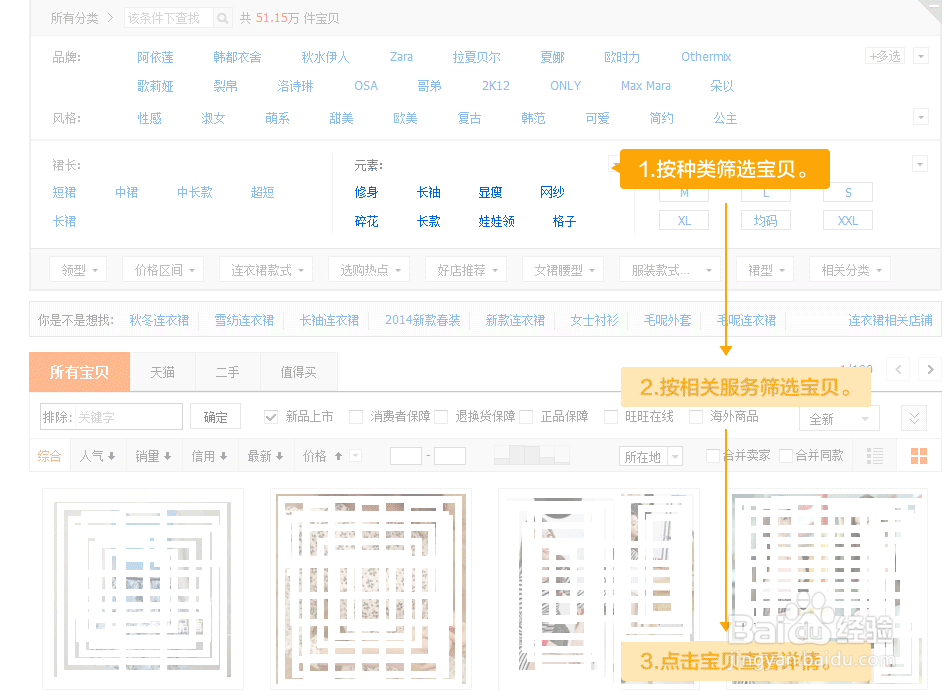Screen dimensions: 948x692
Task: Tick the 旺旺在线 checkbox
Action: [611, 417]
